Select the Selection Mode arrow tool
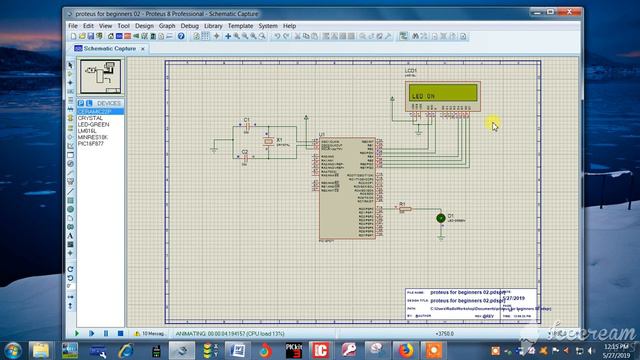640x360 pixels. [70, 65]
